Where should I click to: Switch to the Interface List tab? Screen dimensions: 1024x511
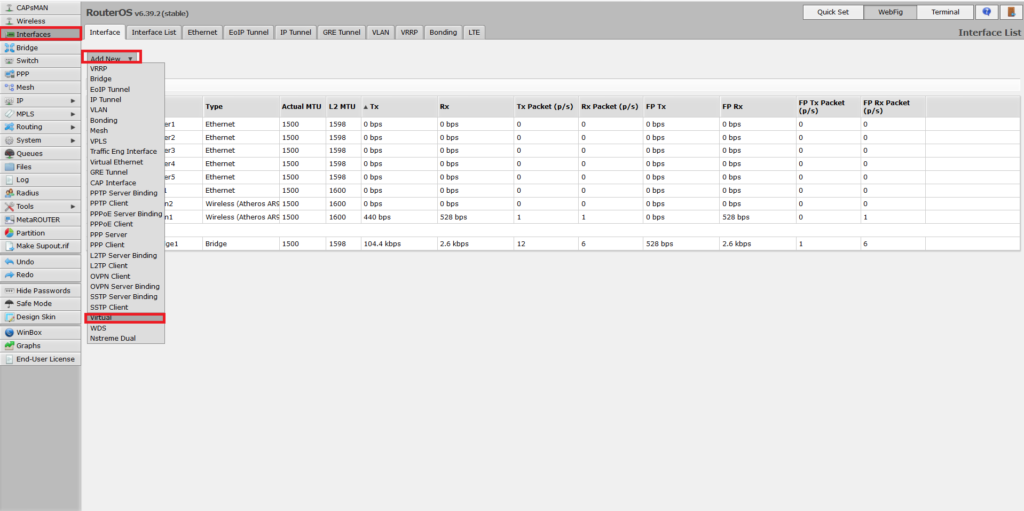tap(153, 32)
